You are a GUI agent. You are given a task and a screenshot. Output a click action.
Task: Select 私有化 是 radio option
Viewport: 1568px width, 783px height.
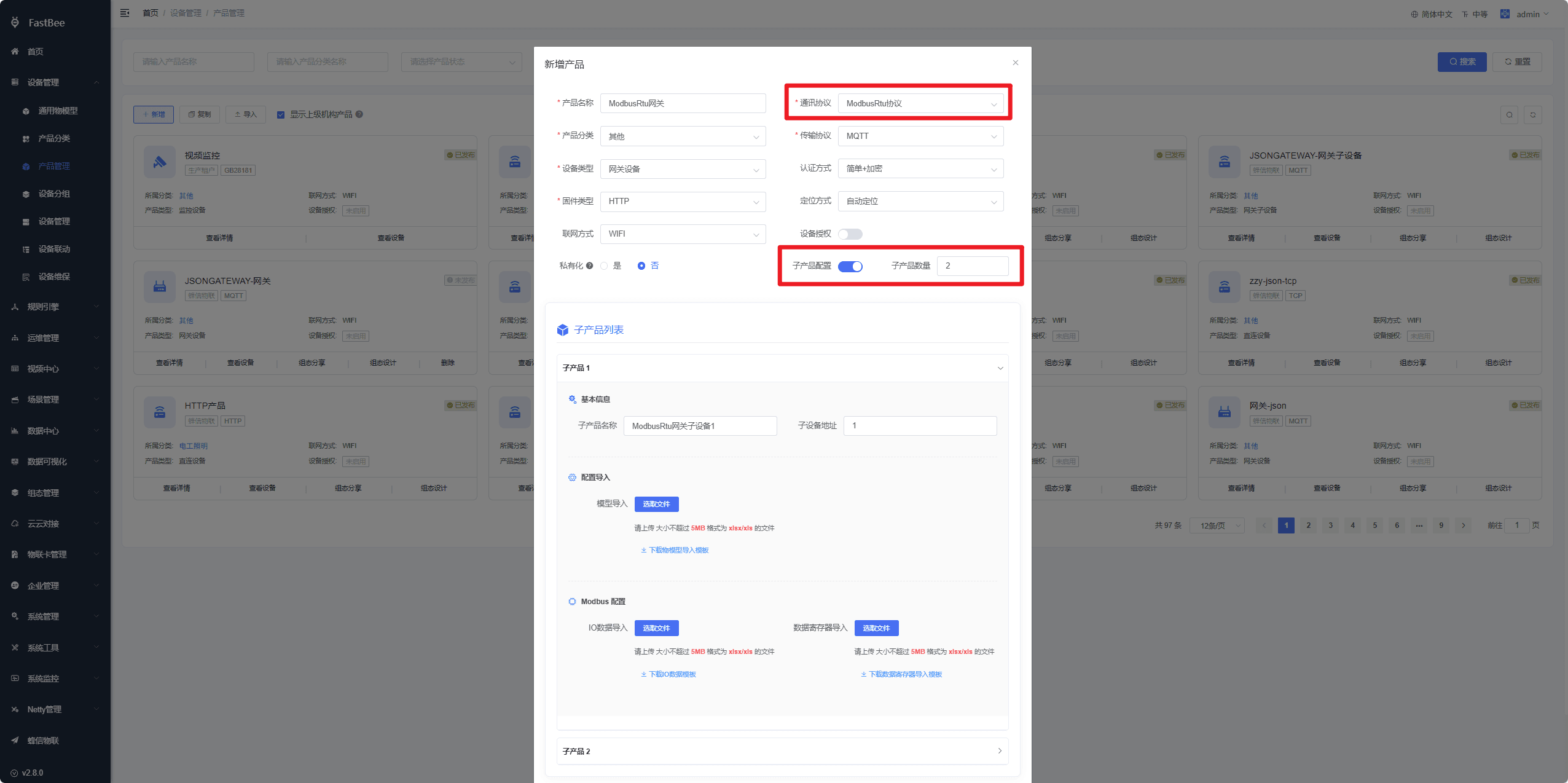tap(611, 266)
